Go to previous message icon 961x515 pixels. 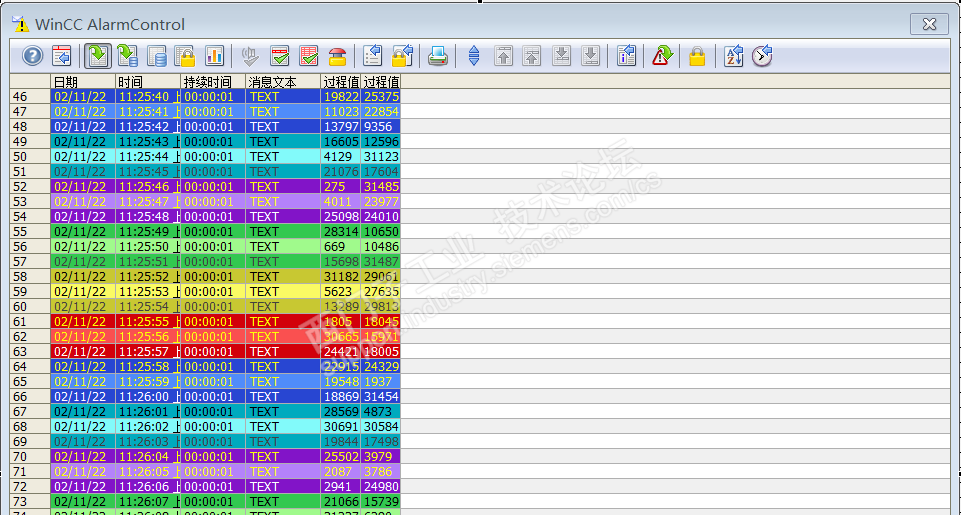[x=532, y=56]
